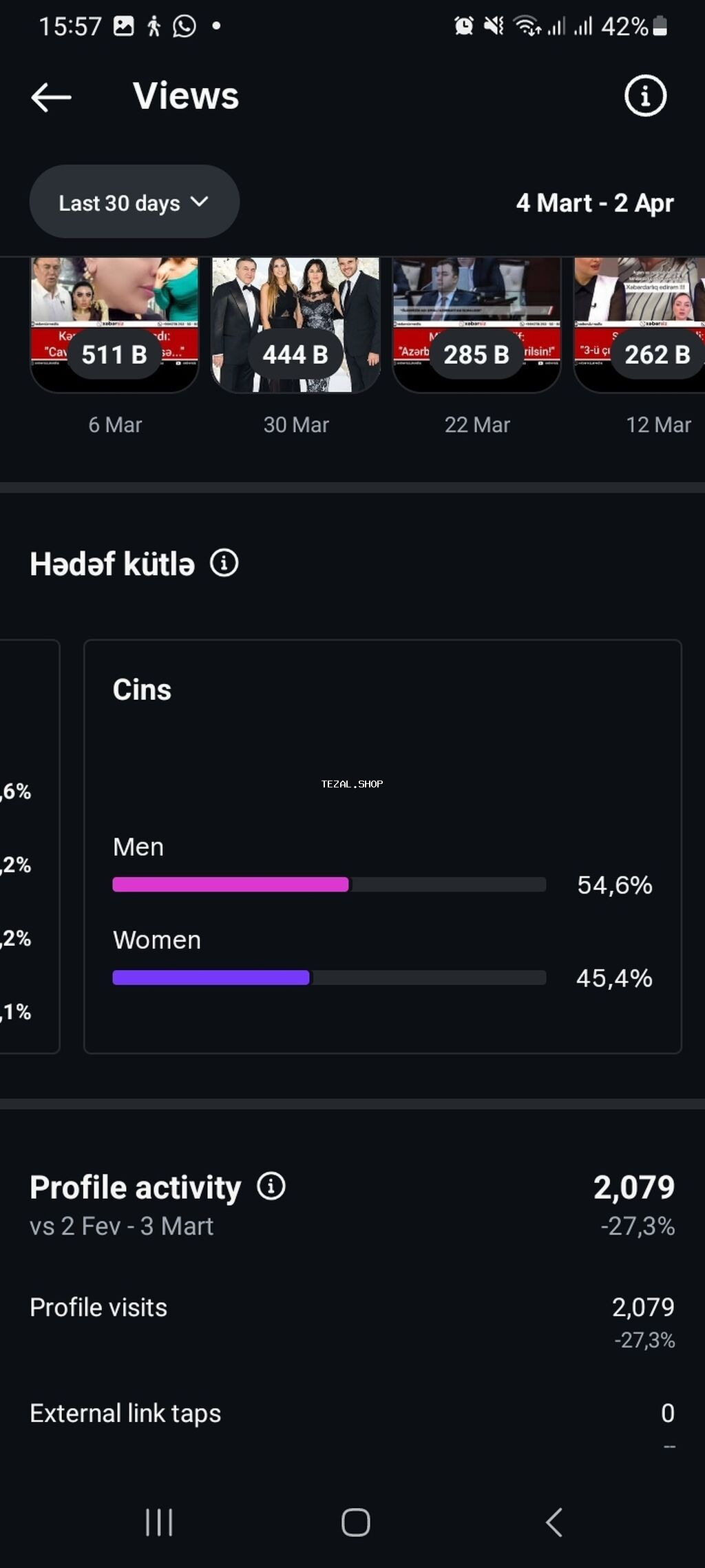This screenshot has height=1568, width=705.
Task: Open the info icon beside Views title
Action: (644, 96)
